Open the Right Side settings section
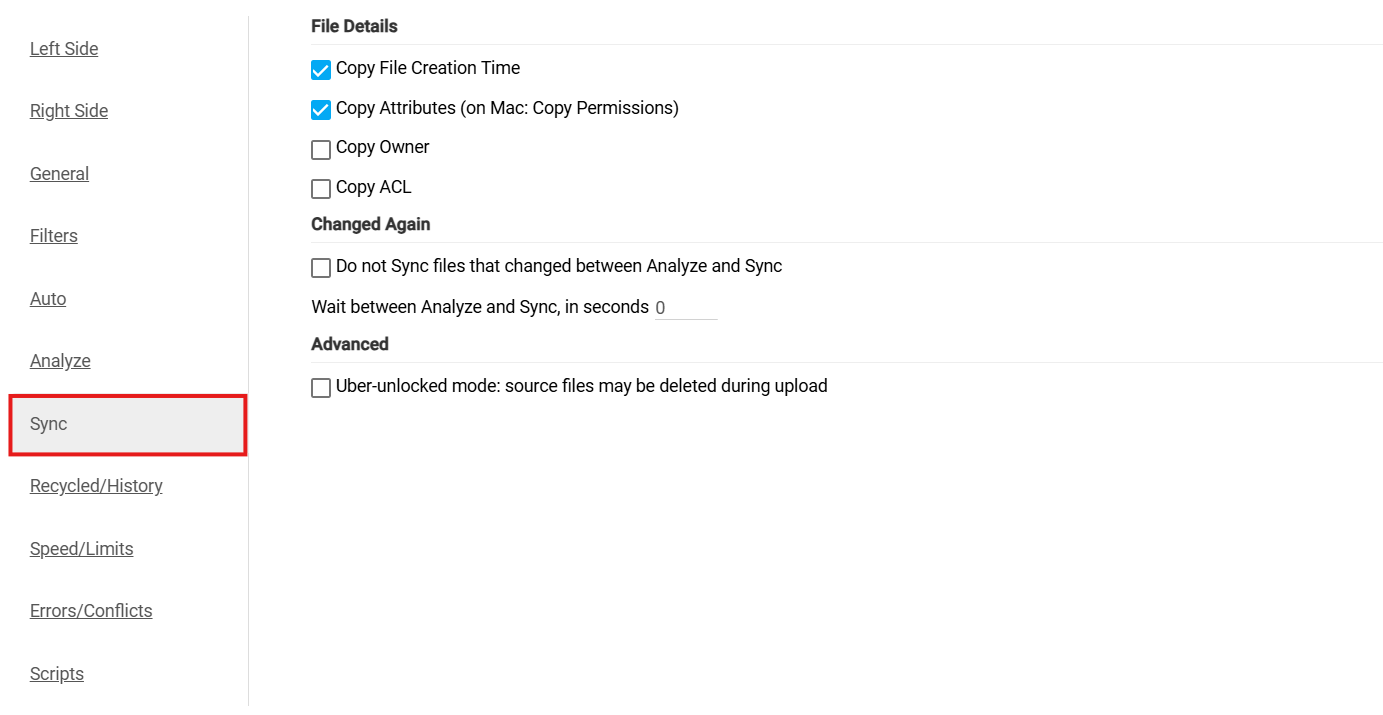 68,110
